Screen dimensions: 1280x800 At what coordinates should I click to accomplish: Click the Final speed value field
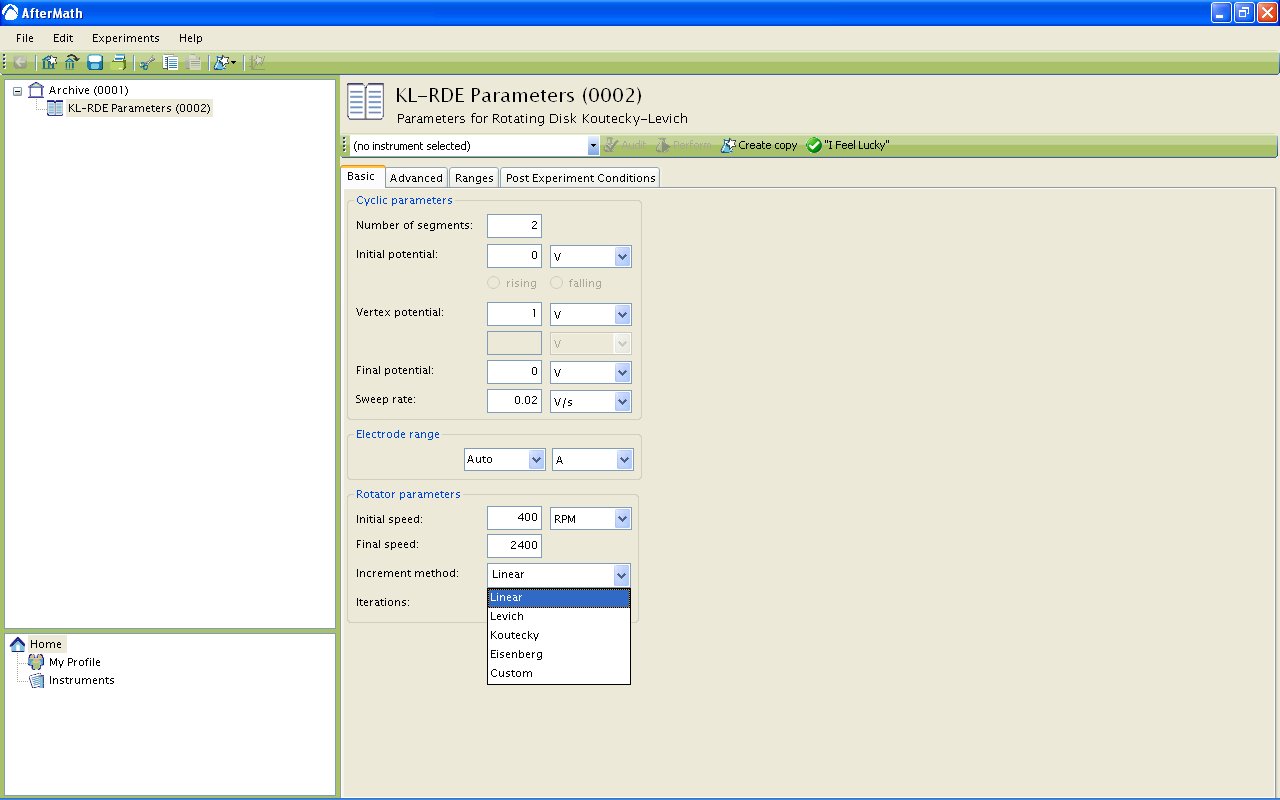(x=514, y=546)
